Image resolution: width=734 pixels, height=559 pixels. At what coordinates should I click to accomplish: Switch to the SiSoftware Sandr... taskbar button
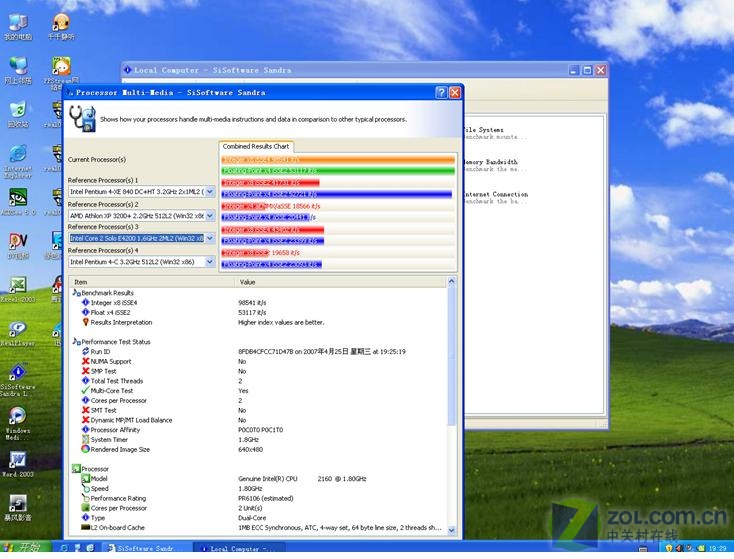[144, 548]
